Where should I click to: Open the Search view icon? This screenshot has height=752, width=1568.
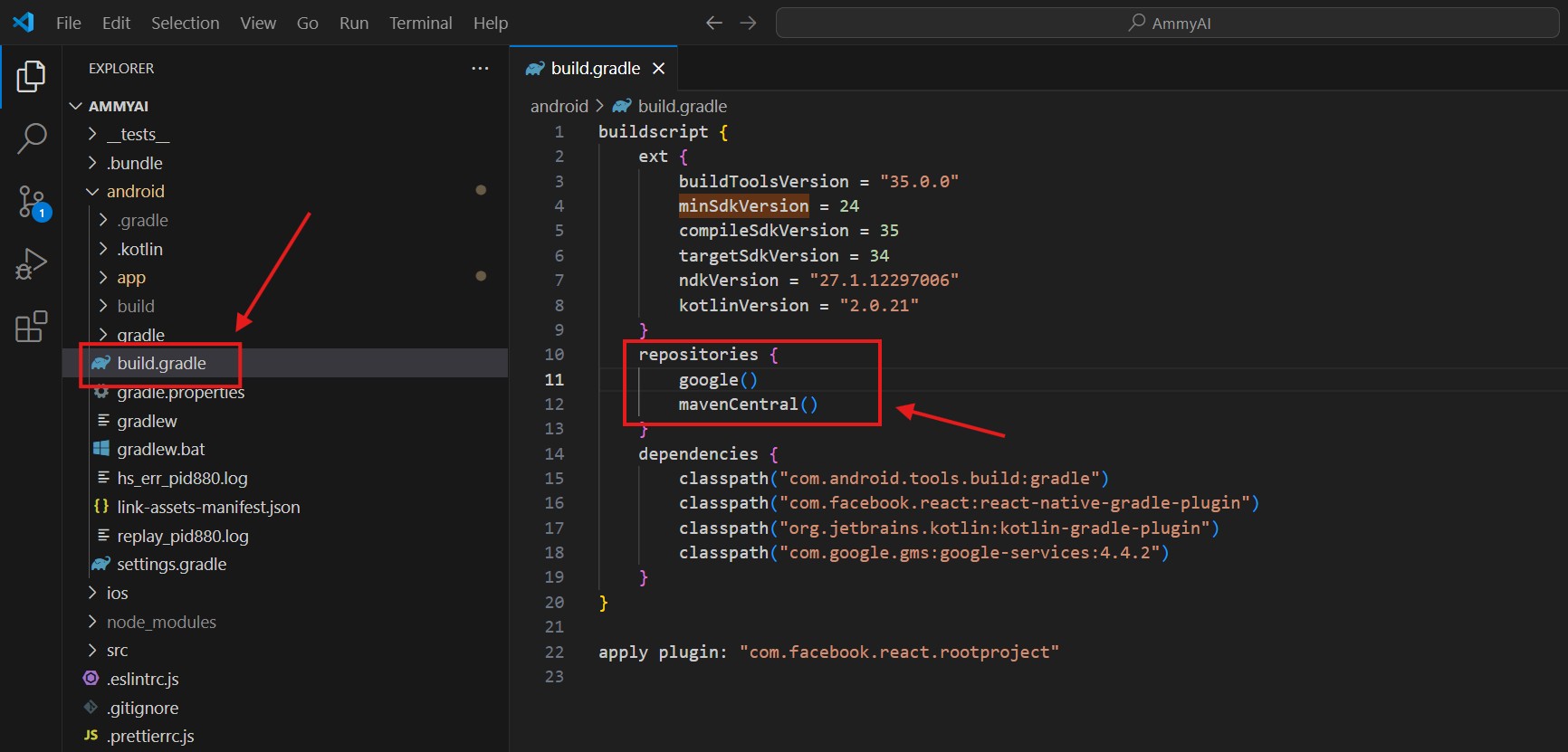click(31, 138)
